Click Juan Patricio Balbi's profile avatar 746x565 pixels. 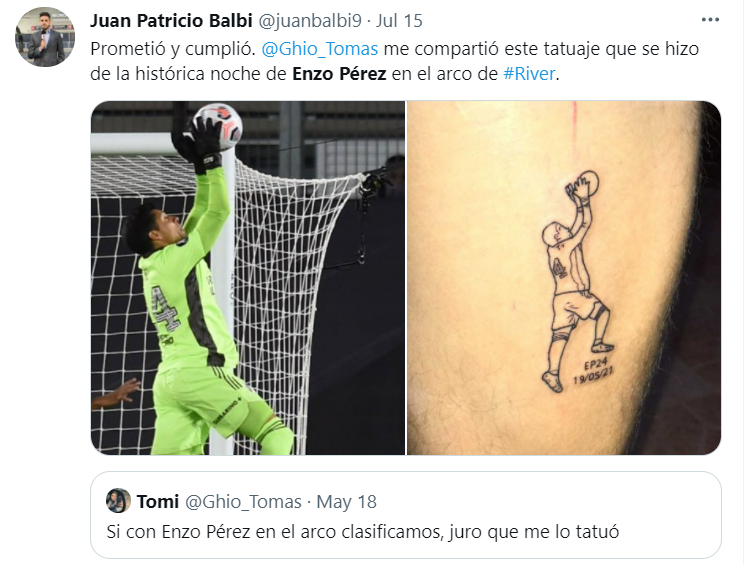(45, 37)
